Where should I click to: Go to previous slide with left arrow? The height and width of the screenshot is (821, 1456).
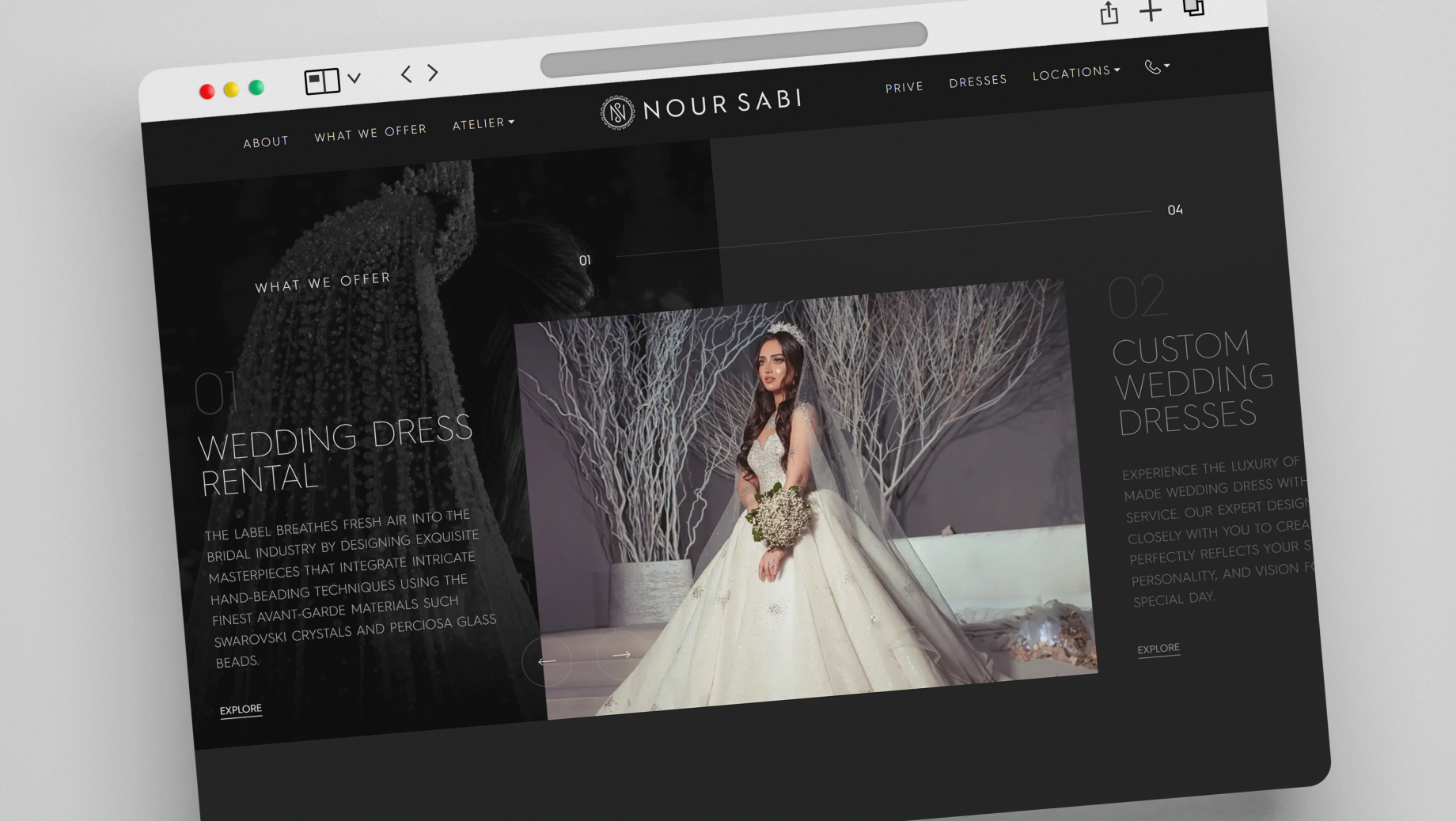click(x=547, y=661)
